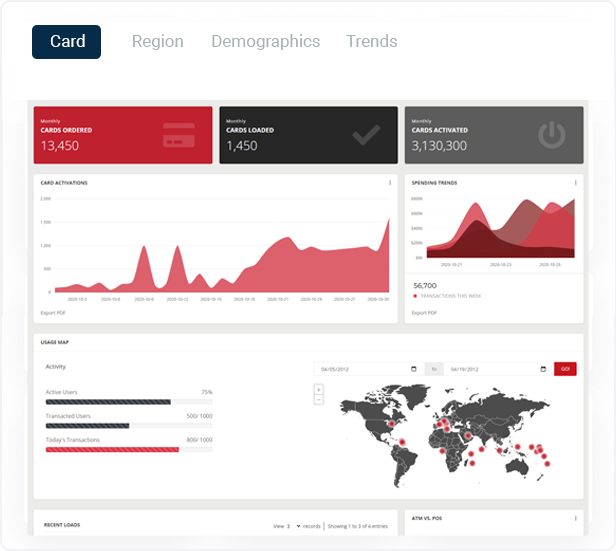Click the 04/05/2012 start date field
Image resolution: width=616 pixels, height=551 pixels.
click(x=360, y=369)
